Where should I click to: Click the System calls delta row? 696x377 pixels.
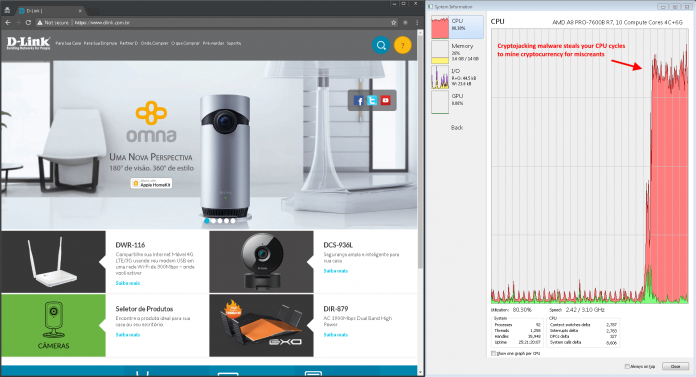click(583, 342)
